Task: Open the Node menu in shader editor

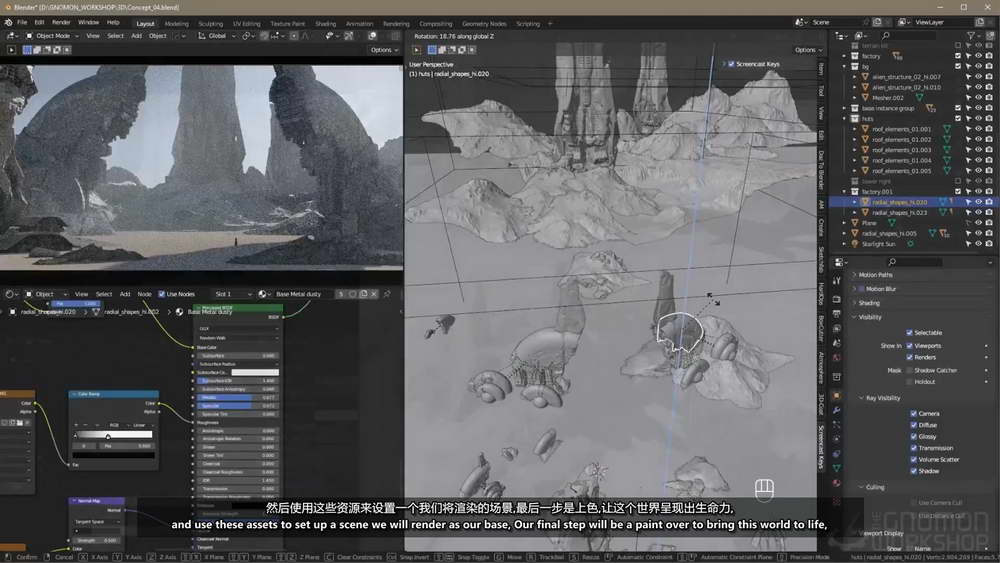Action: coord(145,294)
